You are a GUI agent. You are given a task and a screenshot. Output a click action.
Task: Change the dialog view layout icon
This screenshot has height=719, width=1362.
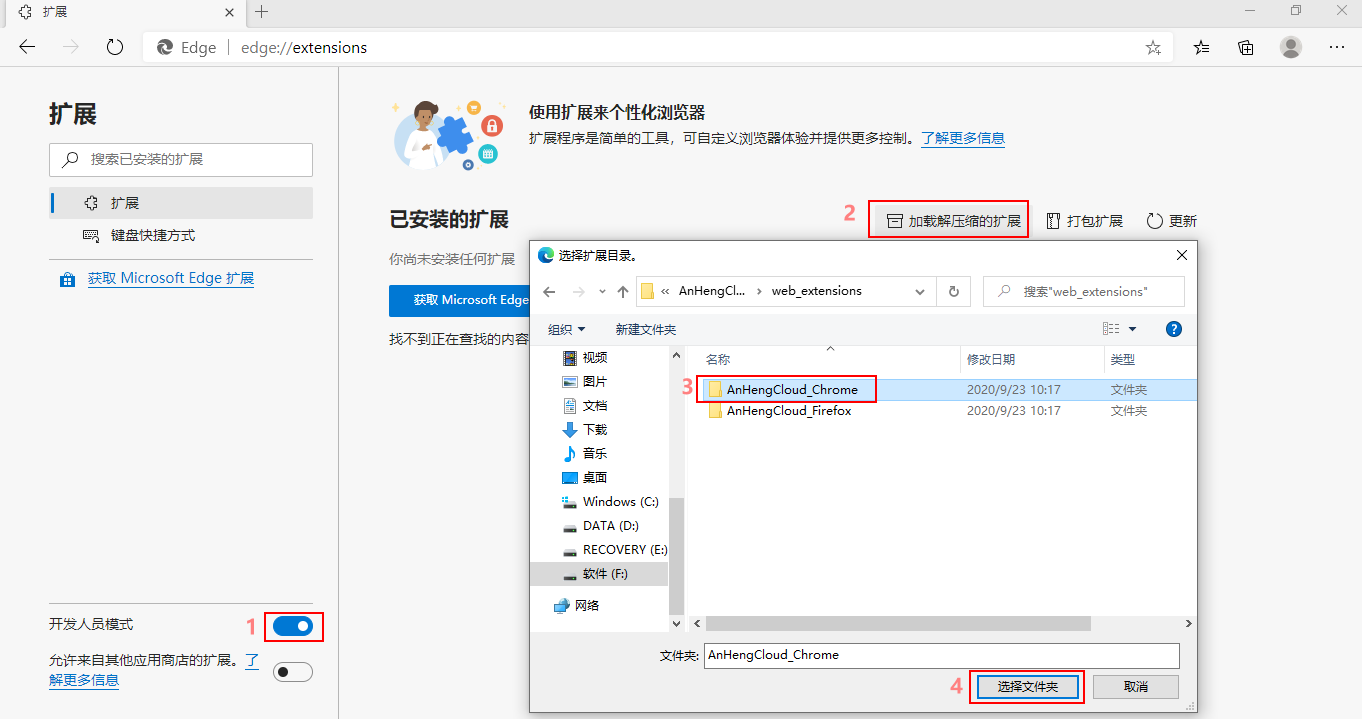click(1111, 329)
